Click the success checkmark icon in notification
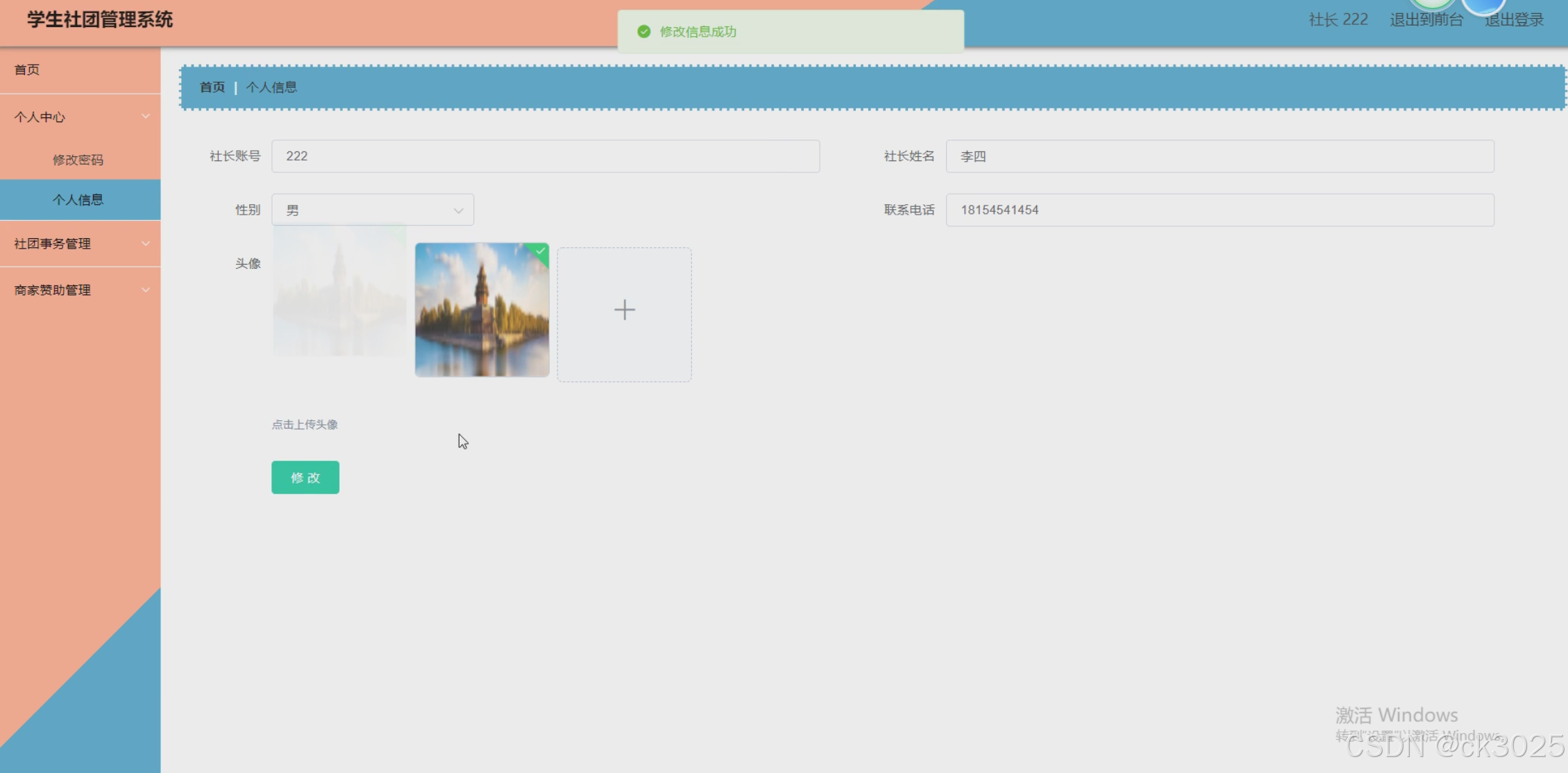Viewport: 1568px width, 773px height. [643, 32]
